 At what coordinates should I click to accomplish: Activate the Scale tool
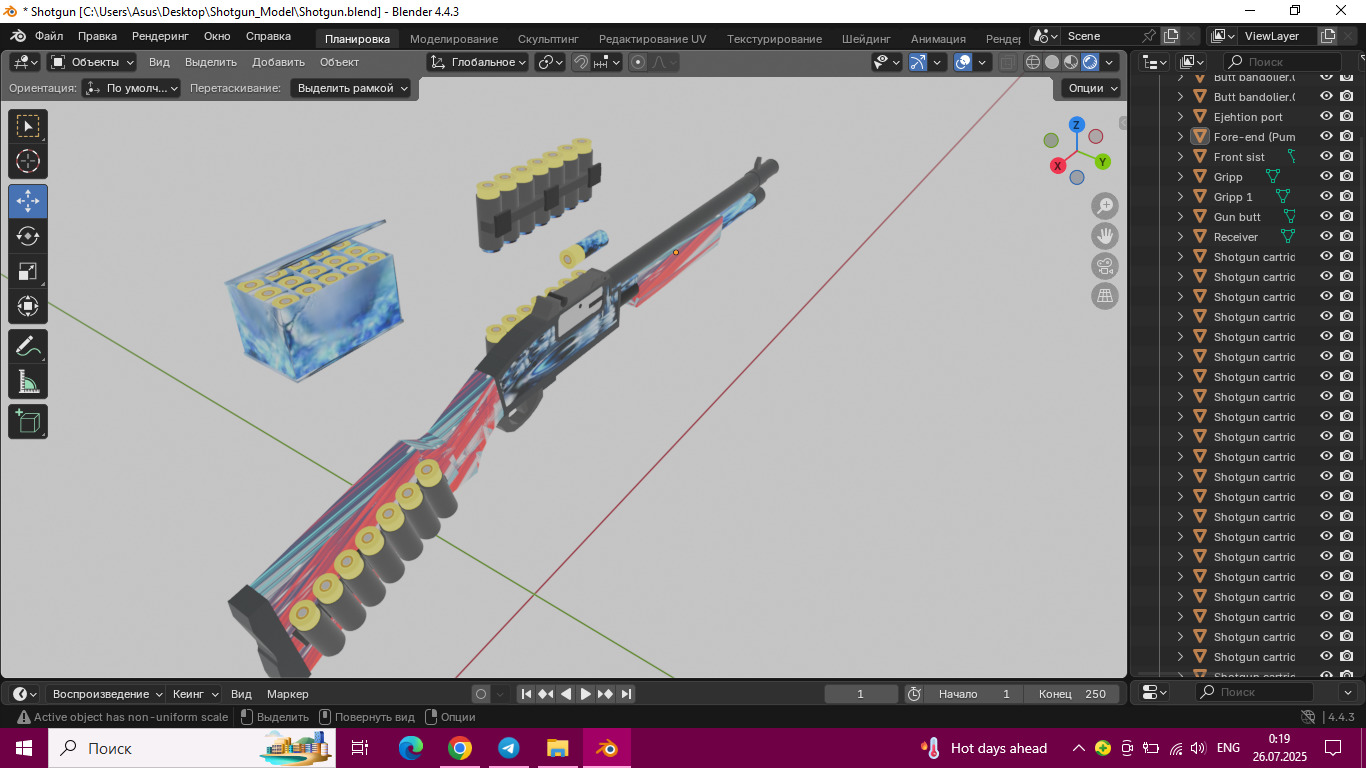(28, 271)
